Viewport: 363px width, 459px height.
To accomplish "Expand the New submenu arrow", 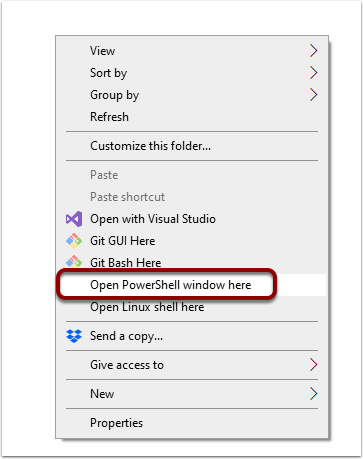I will pos(313,394).
